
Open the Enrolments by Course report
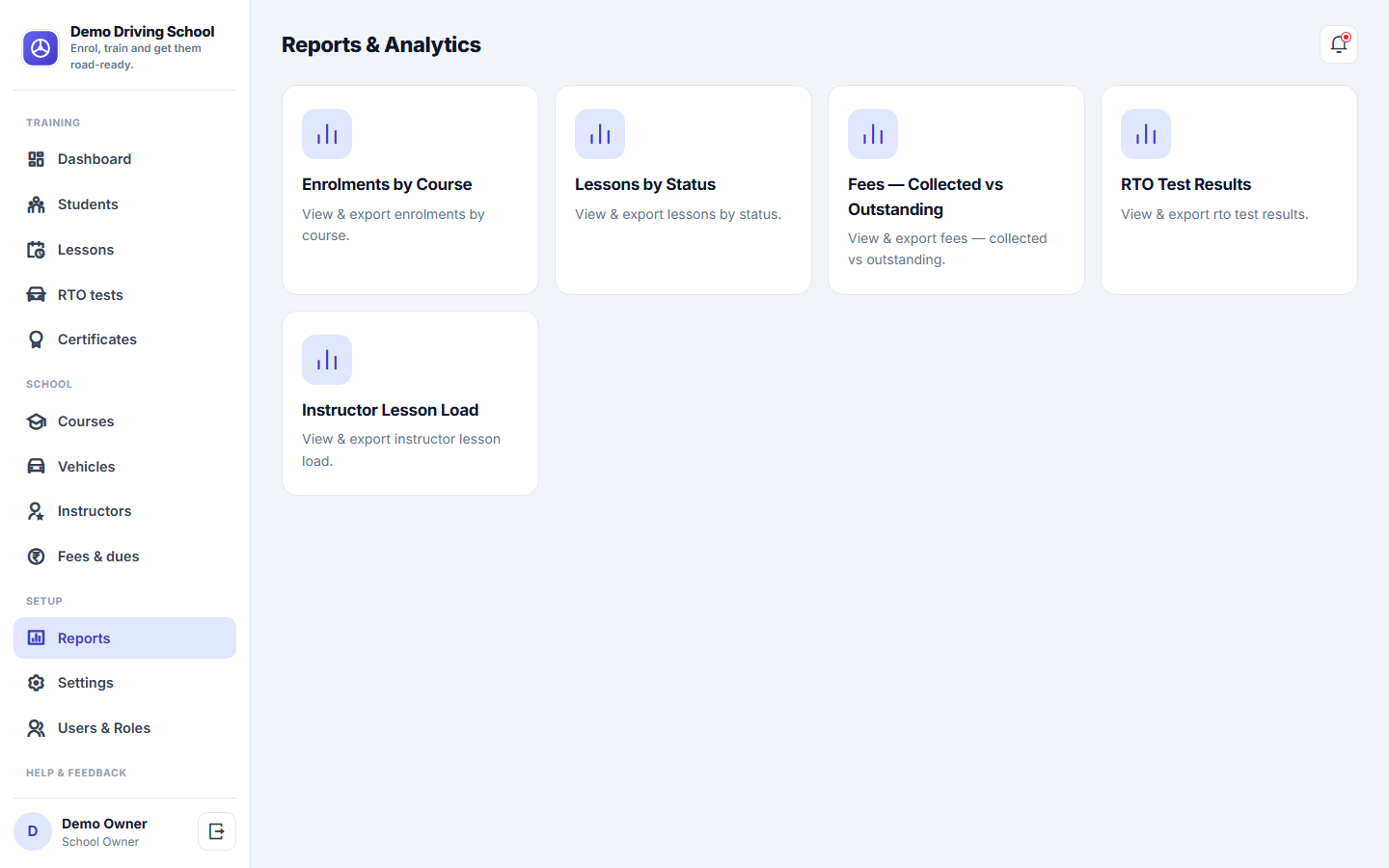[x=410, y=190]
